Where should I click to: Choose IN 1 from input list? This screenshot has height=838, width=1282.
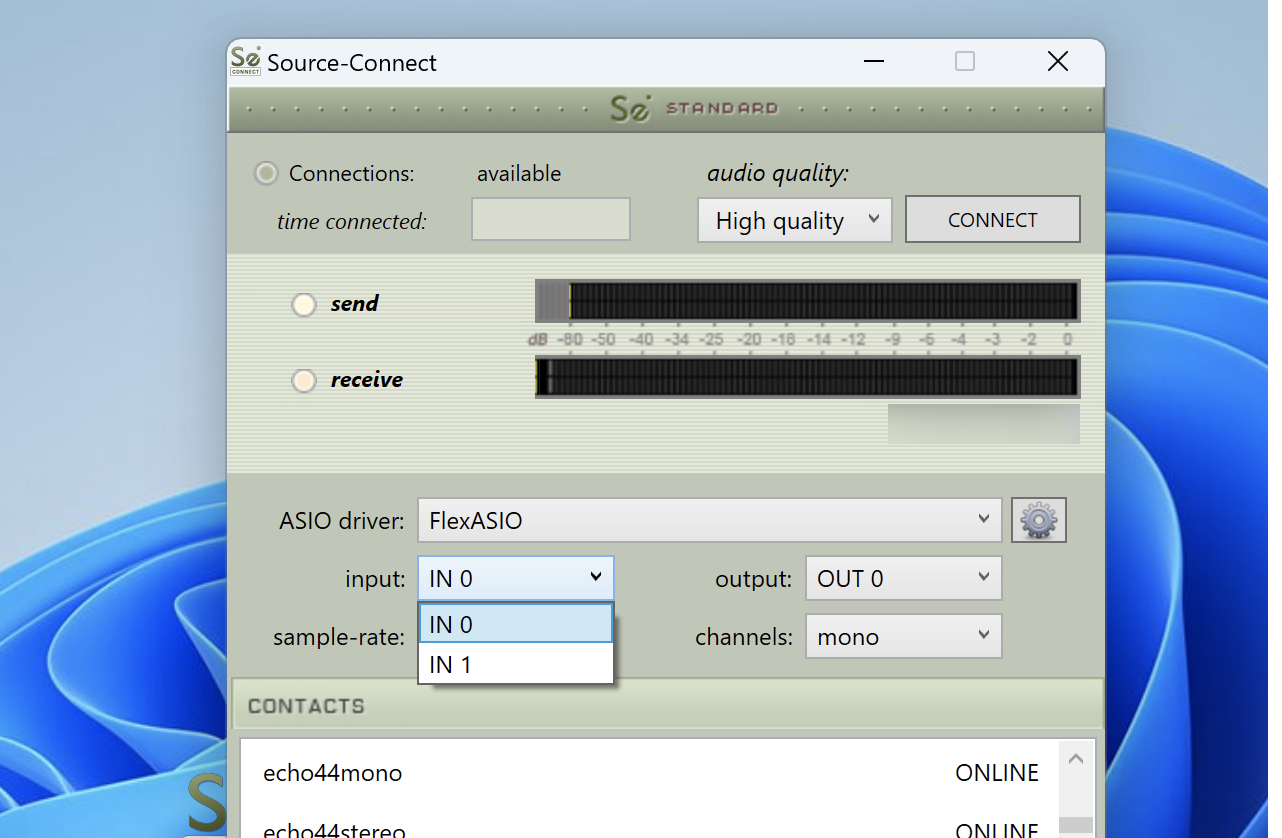click(515, 664)
